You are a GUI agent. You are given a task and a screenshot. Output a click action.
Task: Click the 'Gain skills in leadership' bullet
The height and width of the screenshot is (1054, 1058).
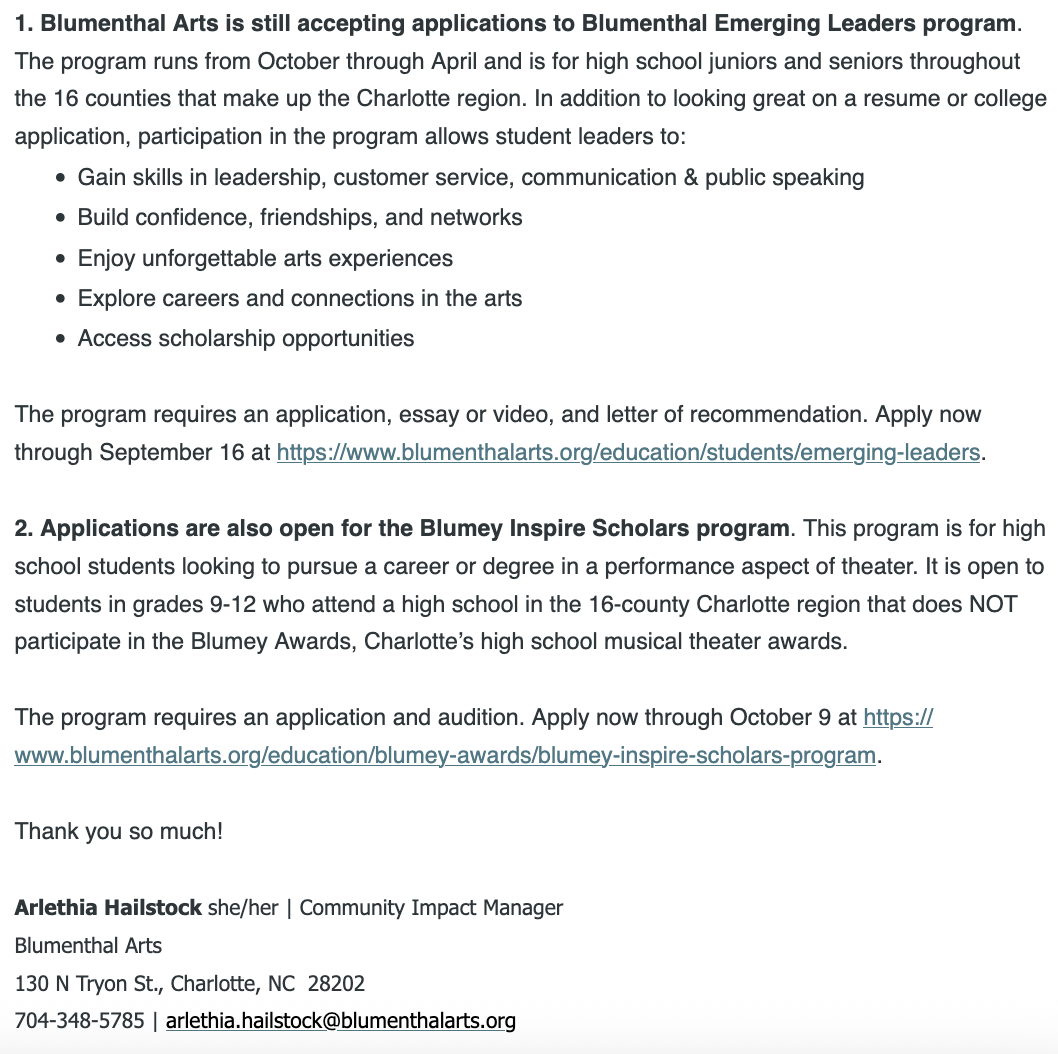(471, 177)
